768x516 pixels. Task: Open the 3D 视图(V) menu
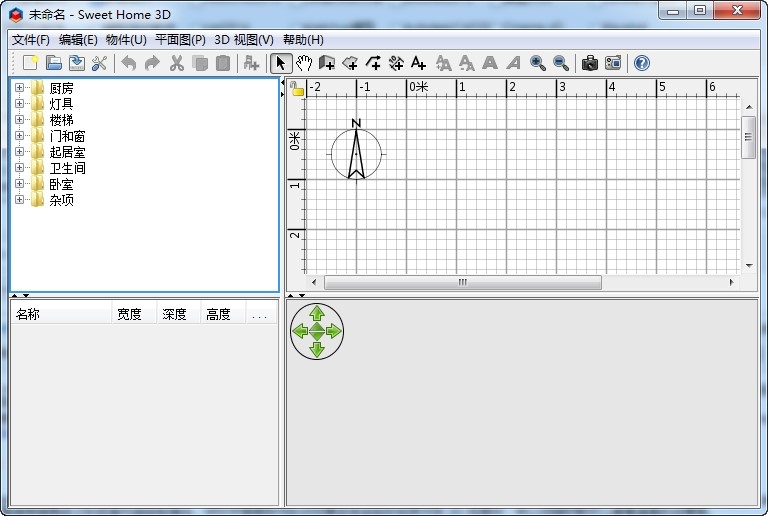pos(244,40)
